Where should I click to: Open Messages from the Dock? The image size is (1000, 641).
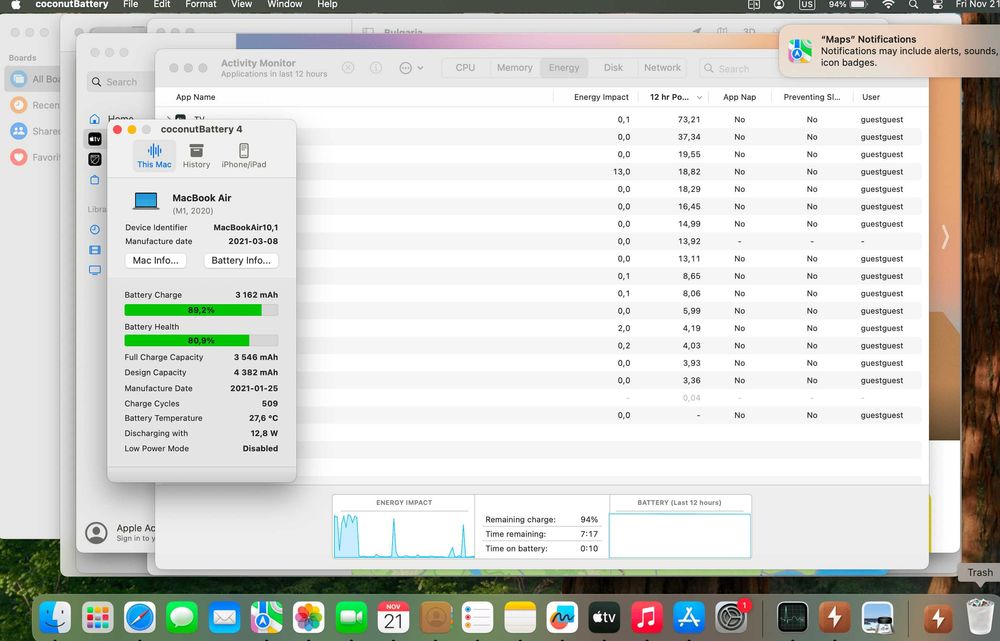coord(182,617)
